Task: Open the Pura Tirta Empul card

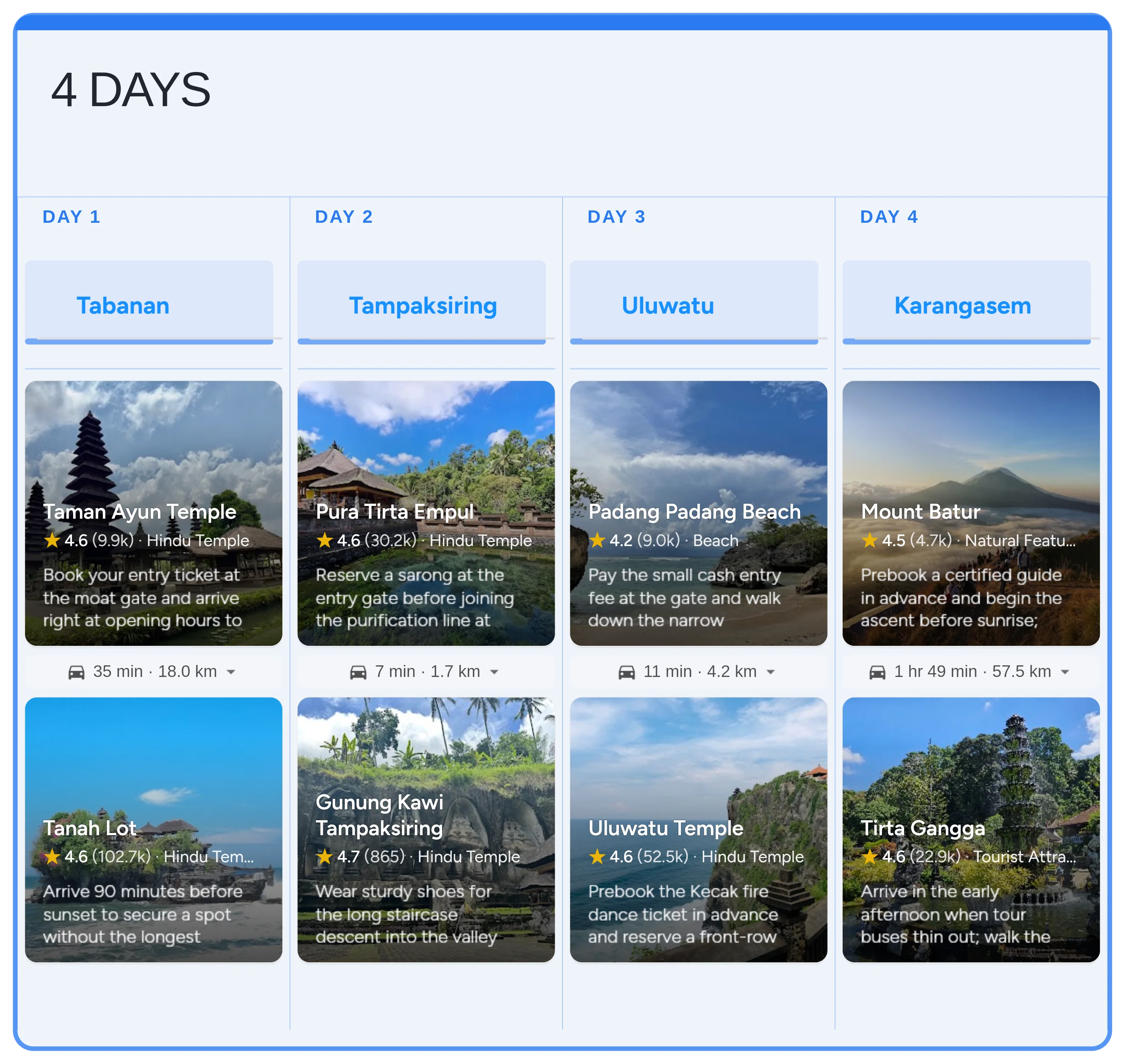Action: [426, 513]
